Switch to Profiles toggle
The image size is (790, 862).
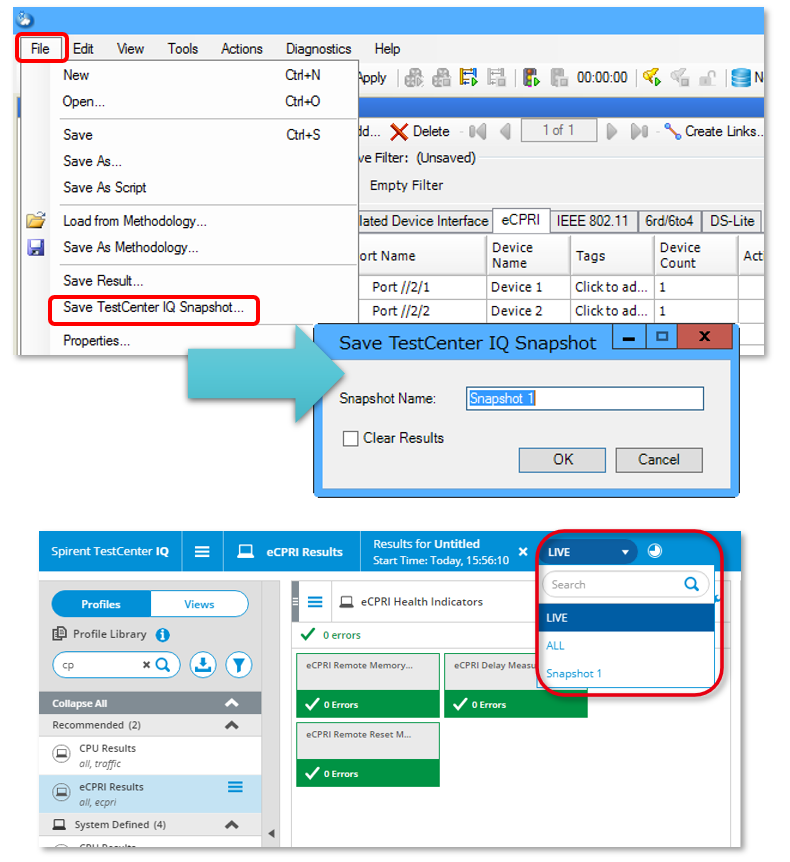(101, 604)
